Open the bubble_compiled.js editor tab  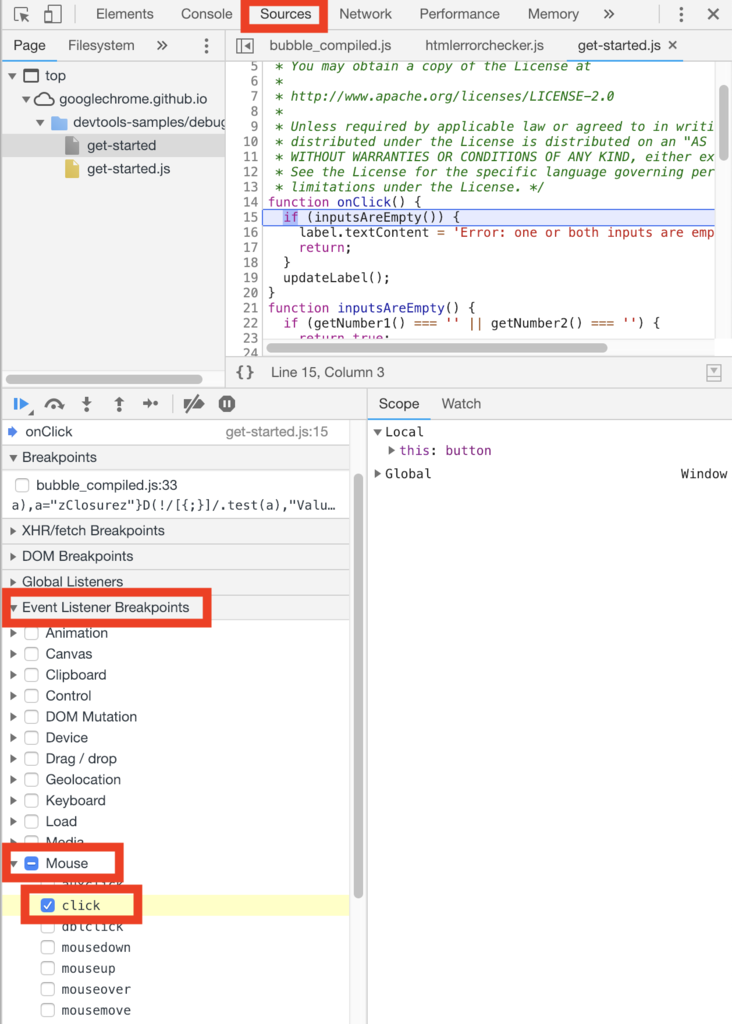pyautogui.click(x=330, y=45)
